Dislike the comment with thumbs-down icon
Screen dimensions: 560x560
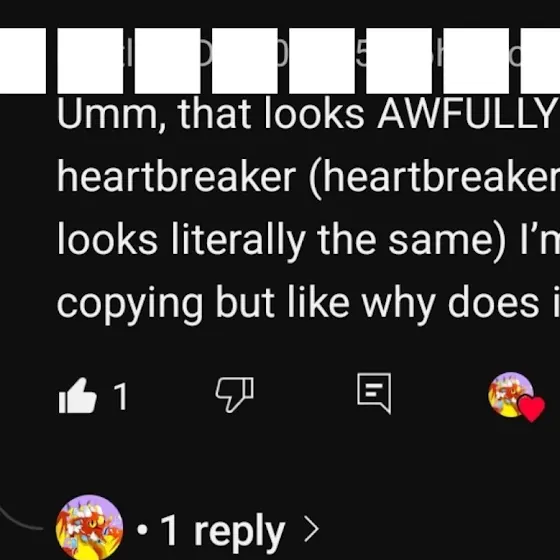[x=235, y=394]
